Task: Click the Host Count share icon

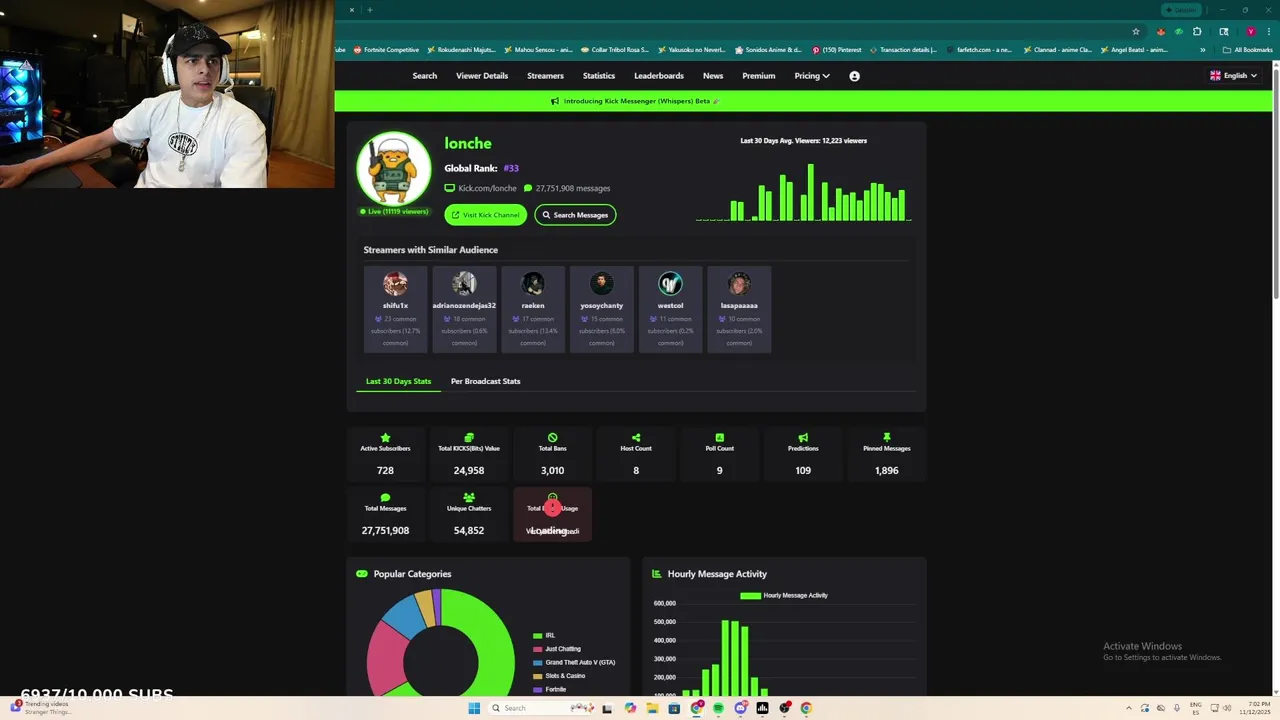Action: point(636,438)
